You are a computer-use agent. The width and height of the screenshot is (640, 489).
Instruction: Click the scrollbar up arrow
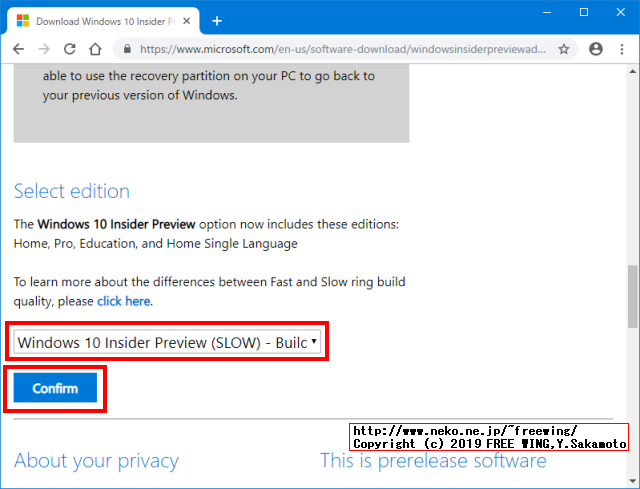pos(632,71)
